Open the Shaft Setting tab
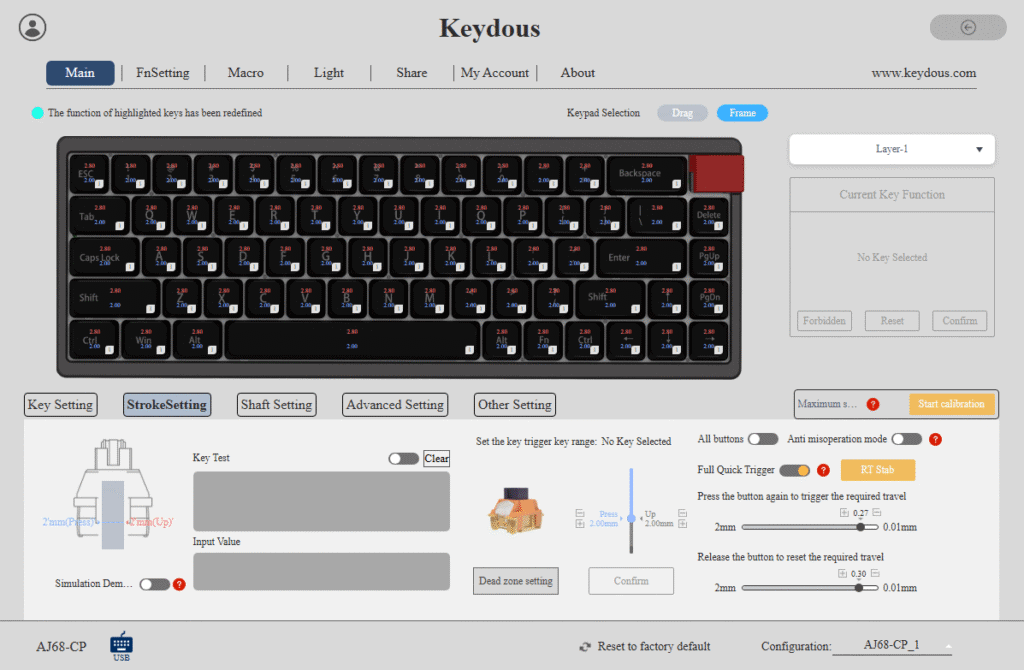This screenshot has width=1024, height=670. tap(276, 405)
